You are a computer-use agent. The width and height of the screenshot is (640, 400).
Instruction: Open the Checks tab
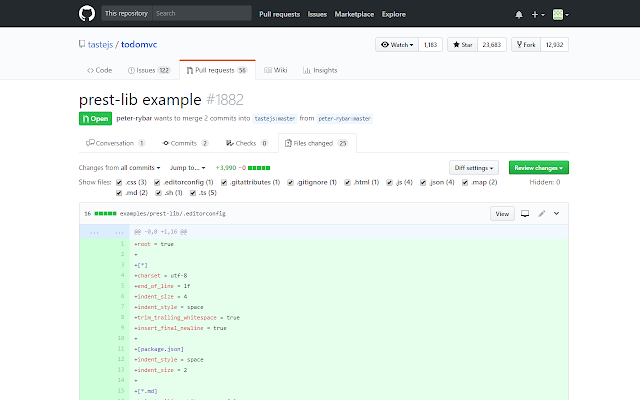247,143
